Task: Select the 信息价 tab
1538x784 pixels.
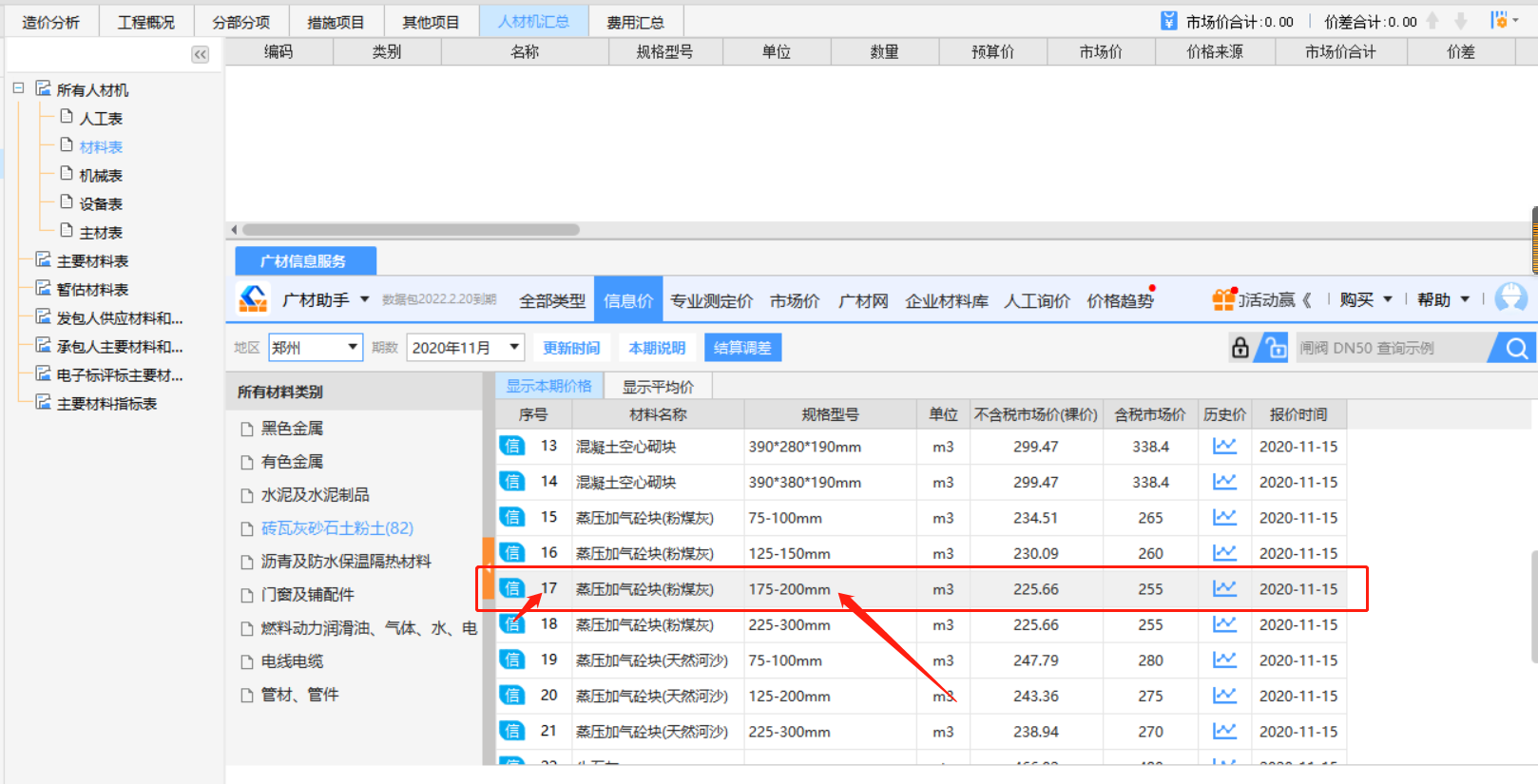Action: [x=628, y=300]
